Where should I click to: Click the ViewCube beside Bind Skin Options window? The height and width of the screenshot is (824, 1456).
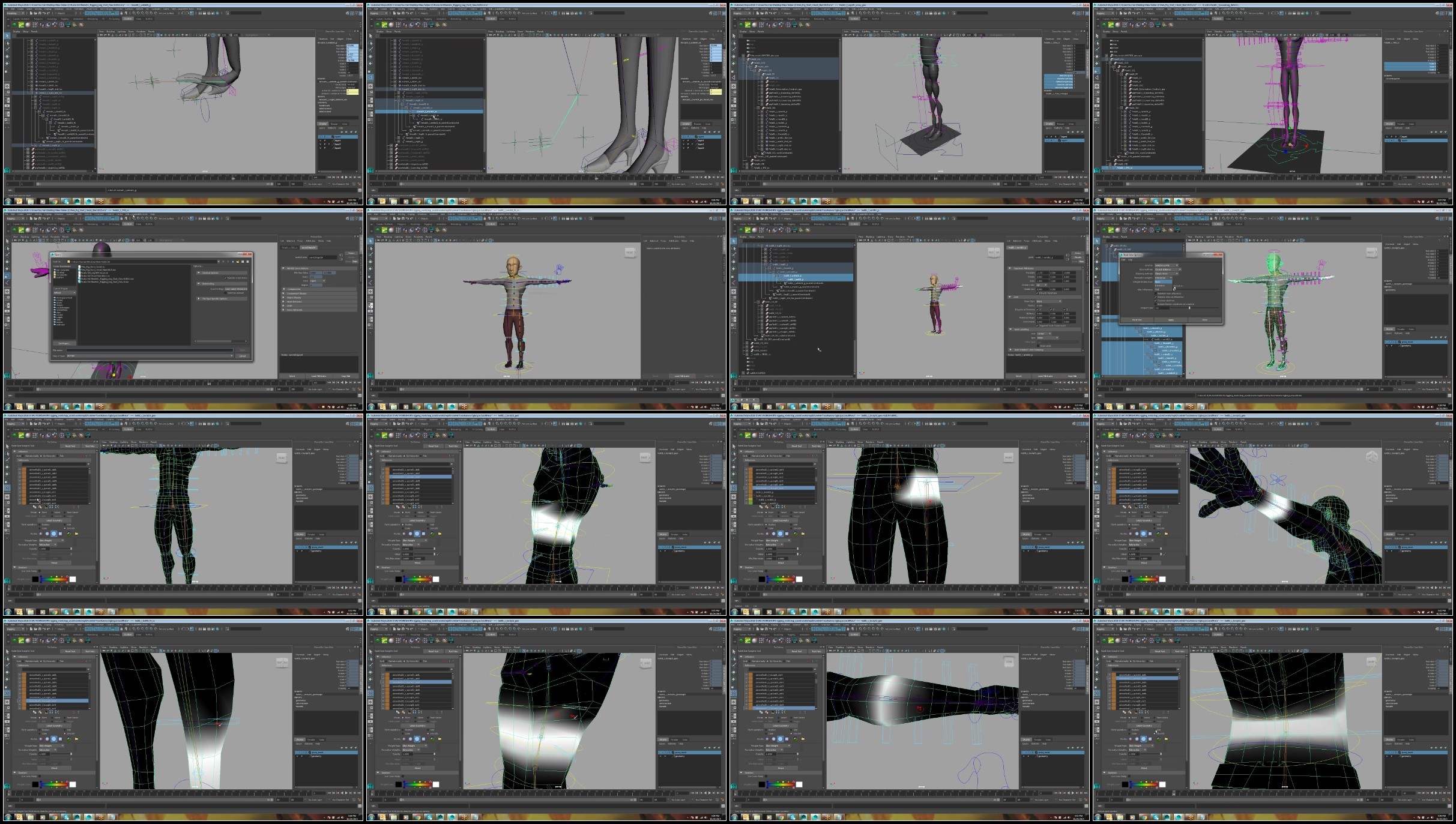tap(1372, 253)
